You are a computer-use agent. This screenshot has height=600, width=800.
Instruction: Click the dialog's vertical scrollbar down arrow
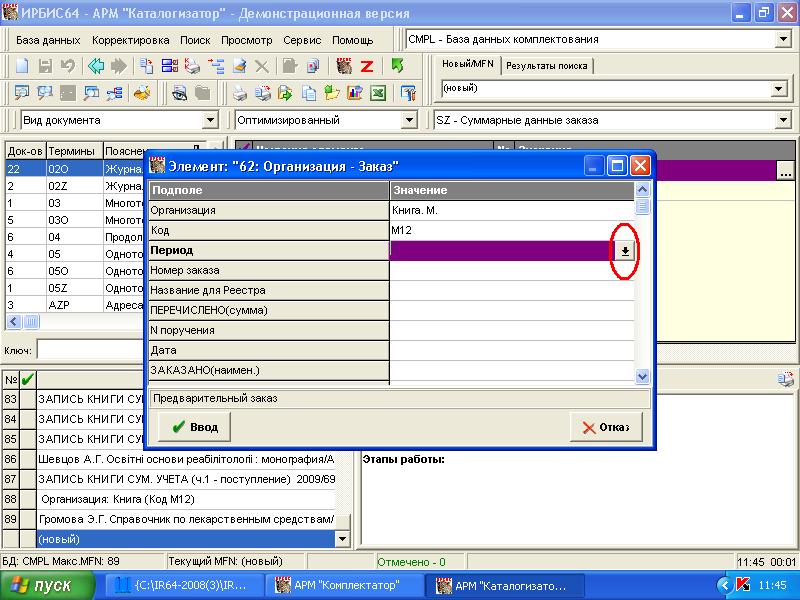643,376
